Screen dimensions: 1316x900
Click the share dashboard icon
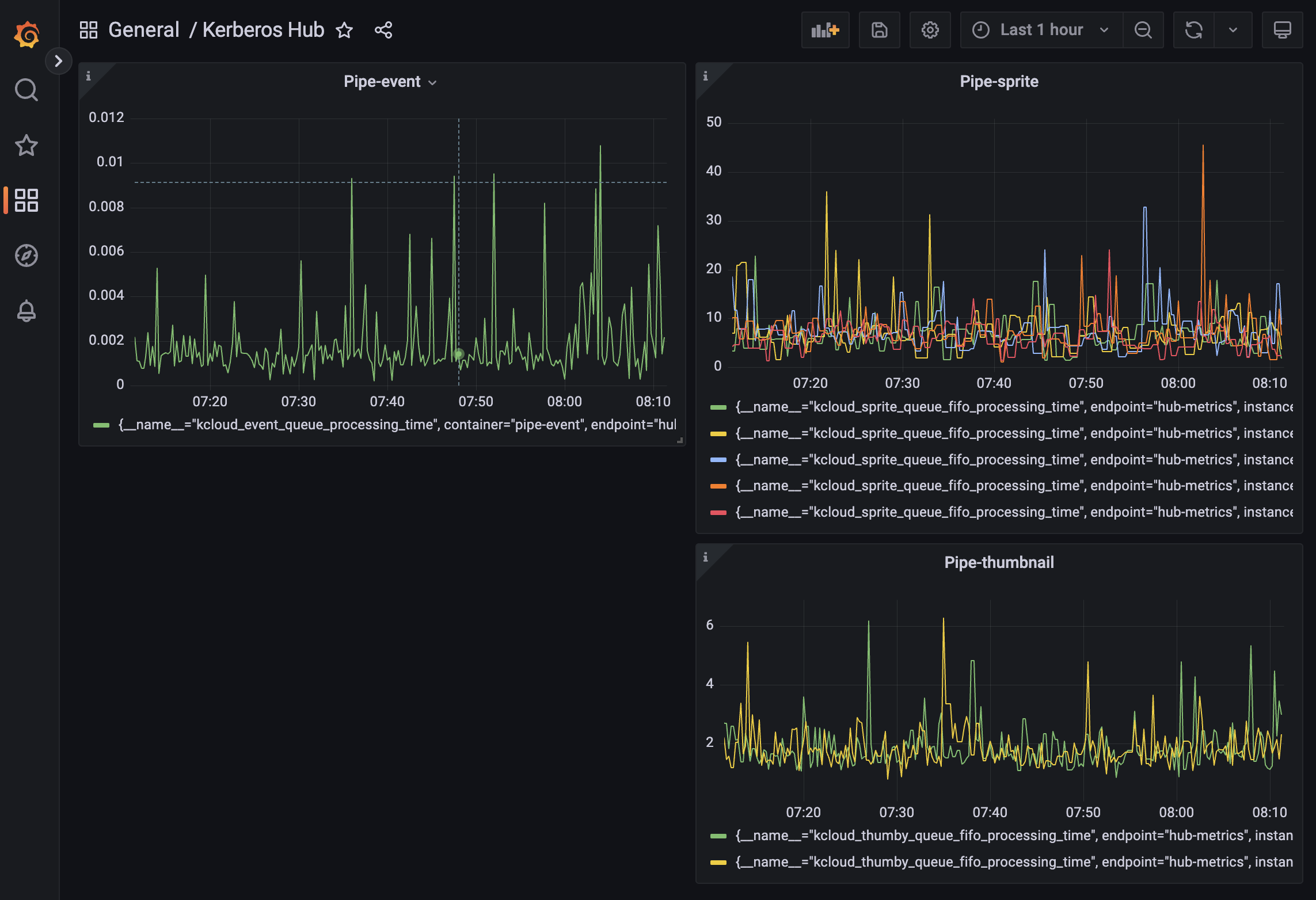(x=383, y=30)
